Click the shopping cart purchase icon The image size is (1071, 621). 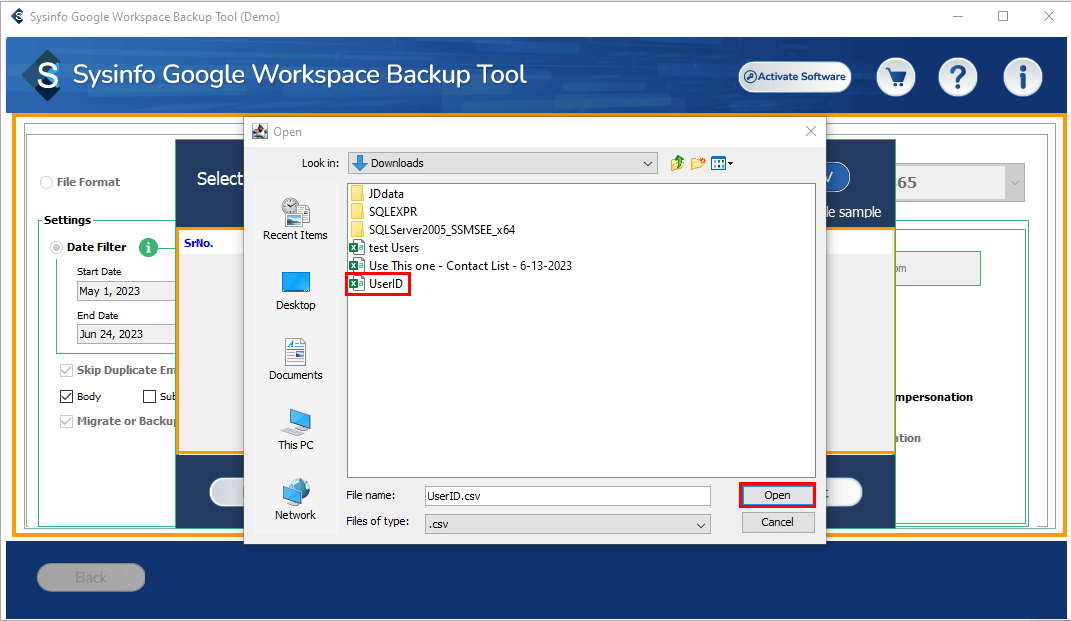point(895,77)
